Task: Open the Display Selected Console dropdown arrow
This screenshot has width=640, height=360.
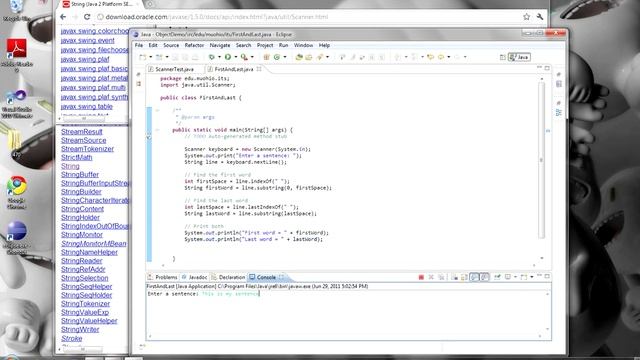Action: coord(515,277)
